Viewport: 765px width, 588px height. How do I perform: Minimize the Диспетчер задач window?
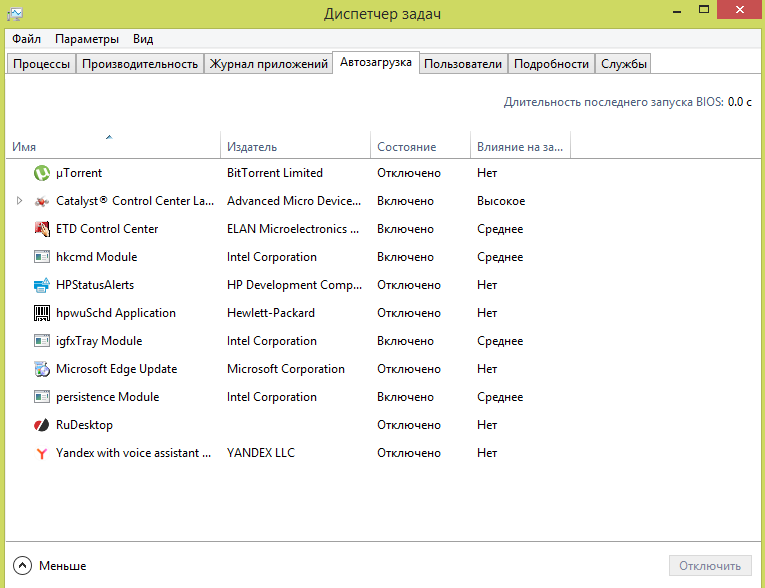pos(677,11)
